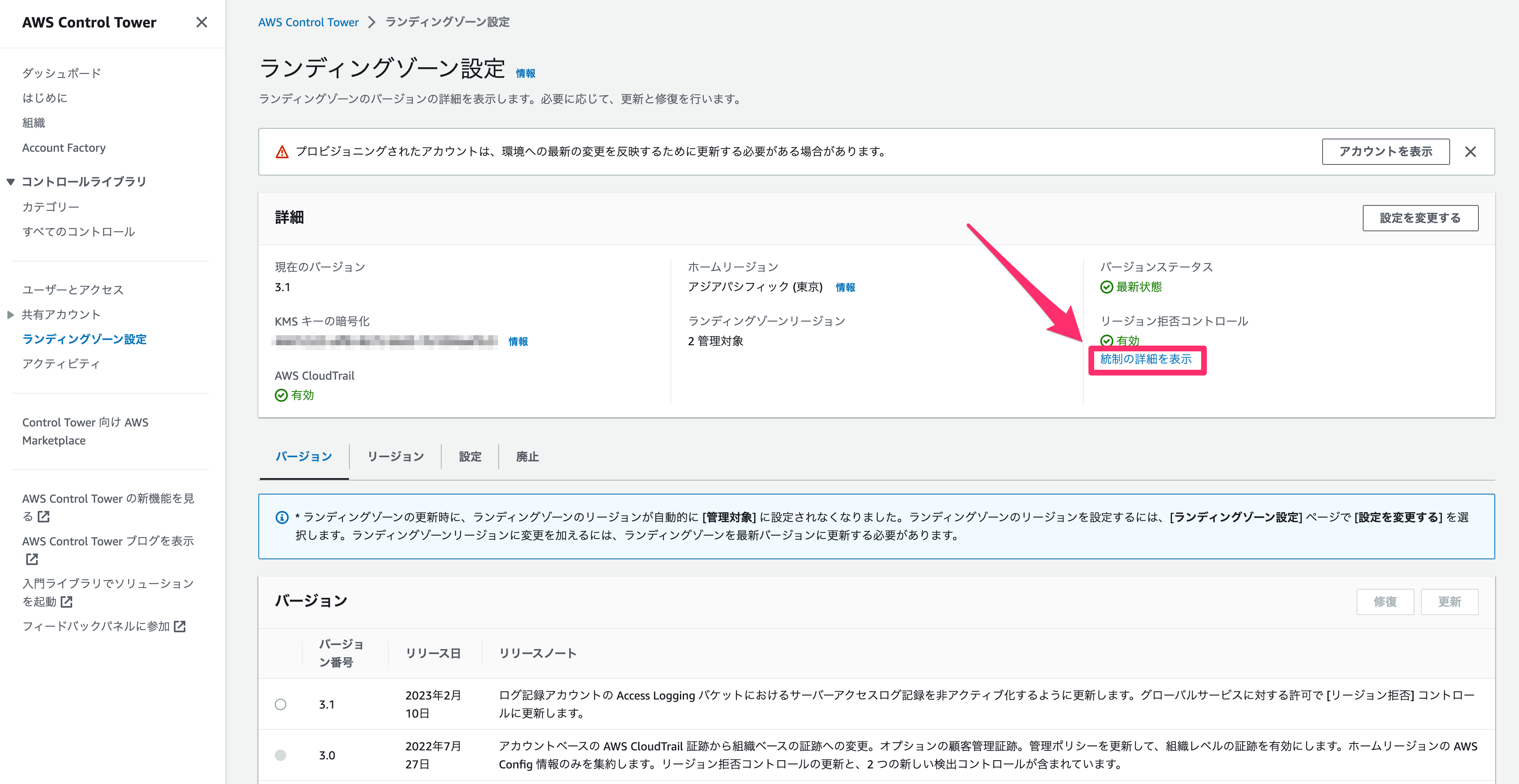This screenshot has width=1519, height=784.
Task: Dismiss the provisioned accounts warning banner
Action: pyautogui.click(x=1471, y=152)
